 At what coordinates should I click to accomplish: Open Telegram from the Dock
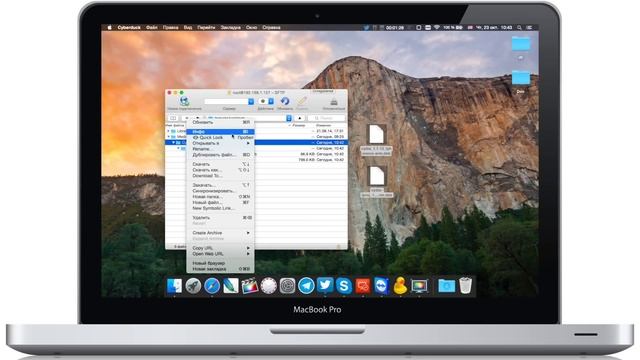(306, 286)
